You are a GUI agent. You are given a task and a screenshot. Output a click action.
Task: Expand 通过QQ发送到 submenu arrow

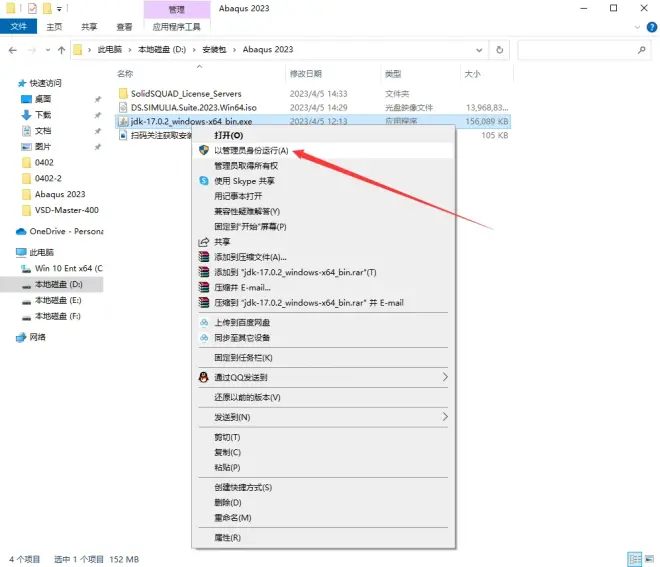(x=445, y=377)
